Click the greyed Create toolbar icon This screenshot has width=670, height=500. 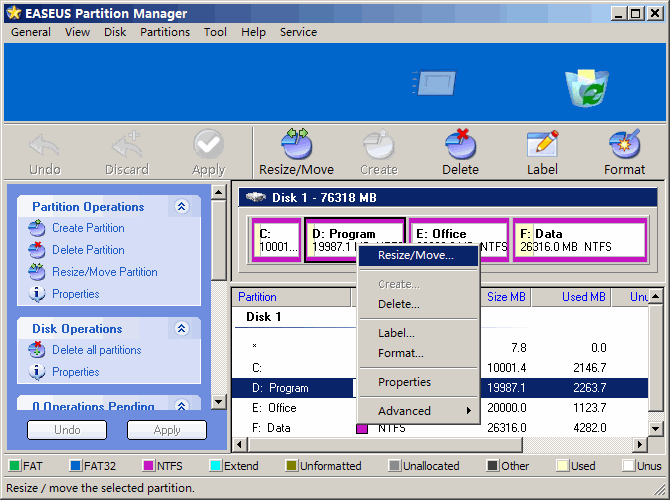(379, 144)
